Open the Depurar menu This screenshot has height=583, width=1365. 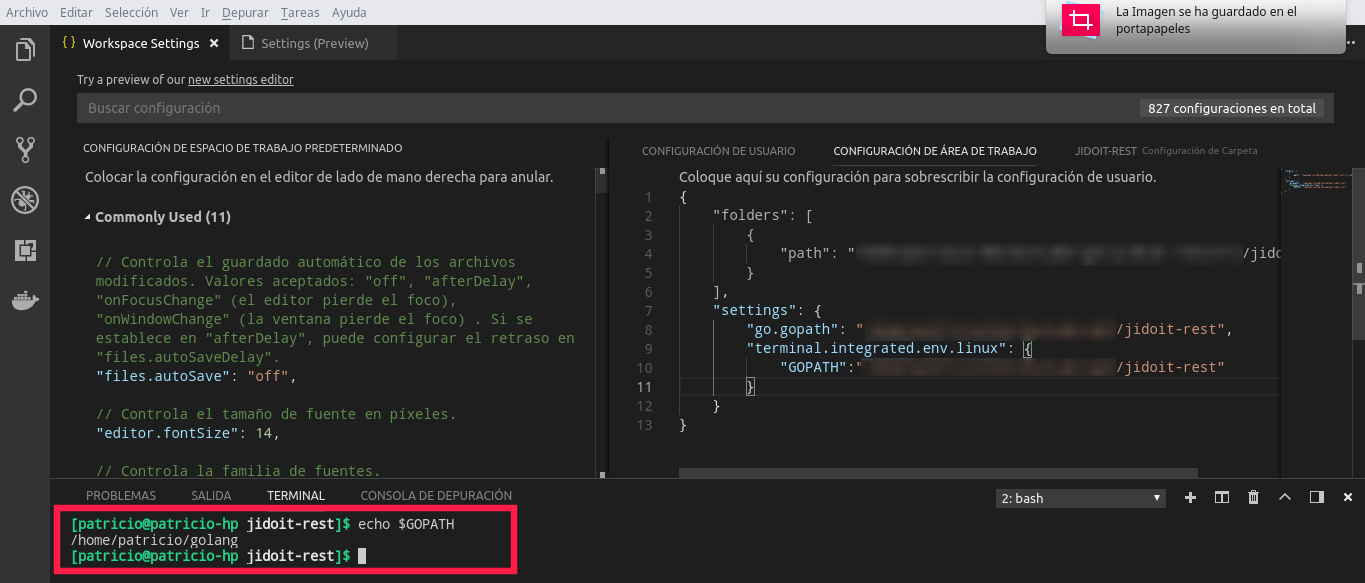[x=245, y=12]
